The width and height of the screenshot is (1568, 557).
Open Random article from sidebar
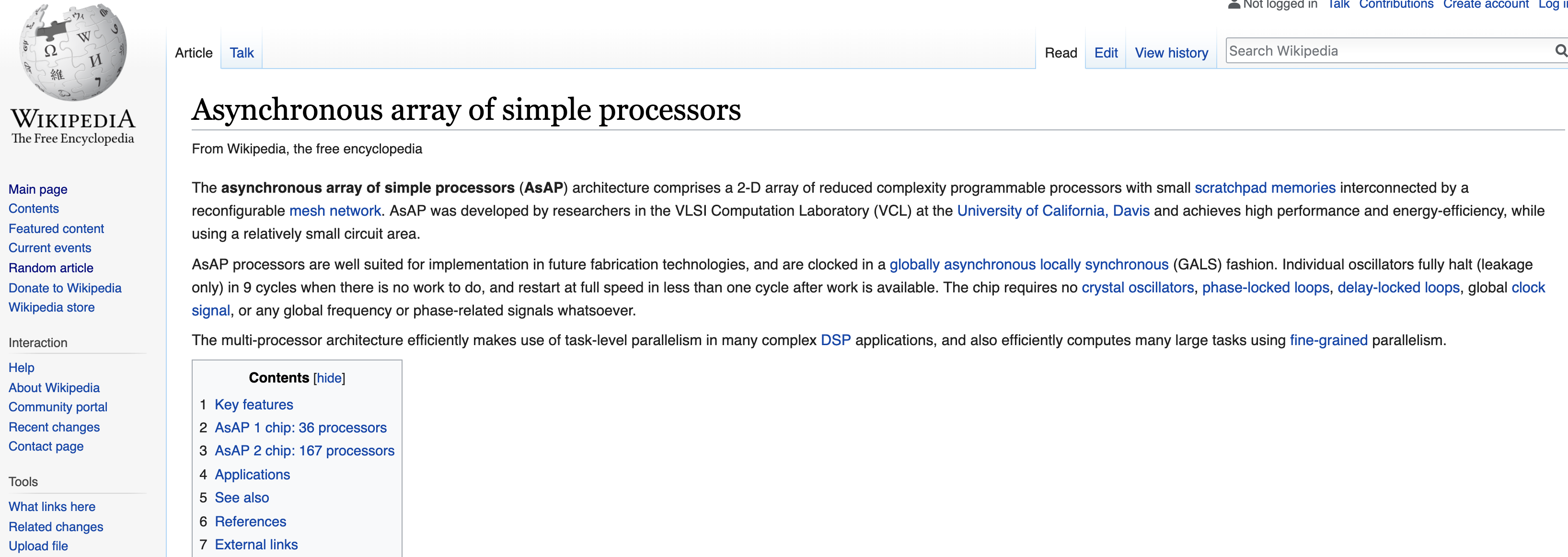pos(50,268)
